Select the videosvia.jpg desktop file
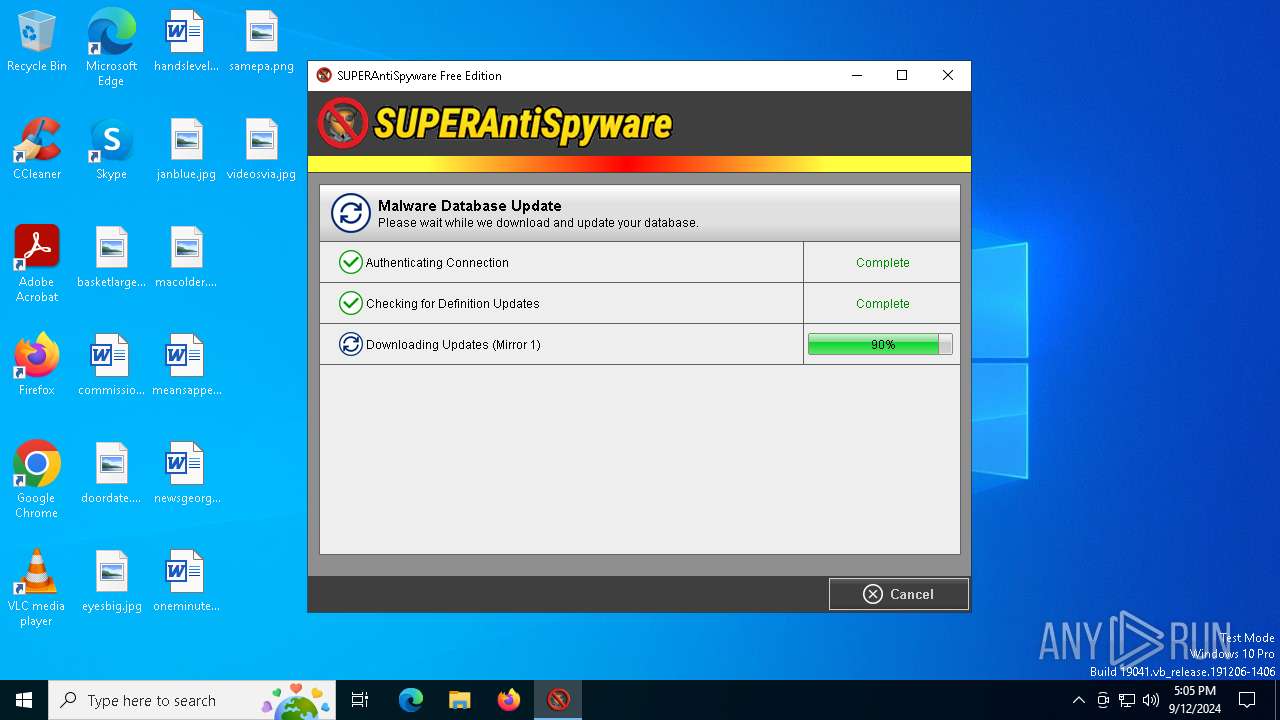Screen dimensions: 1280x720 point(261,150)
